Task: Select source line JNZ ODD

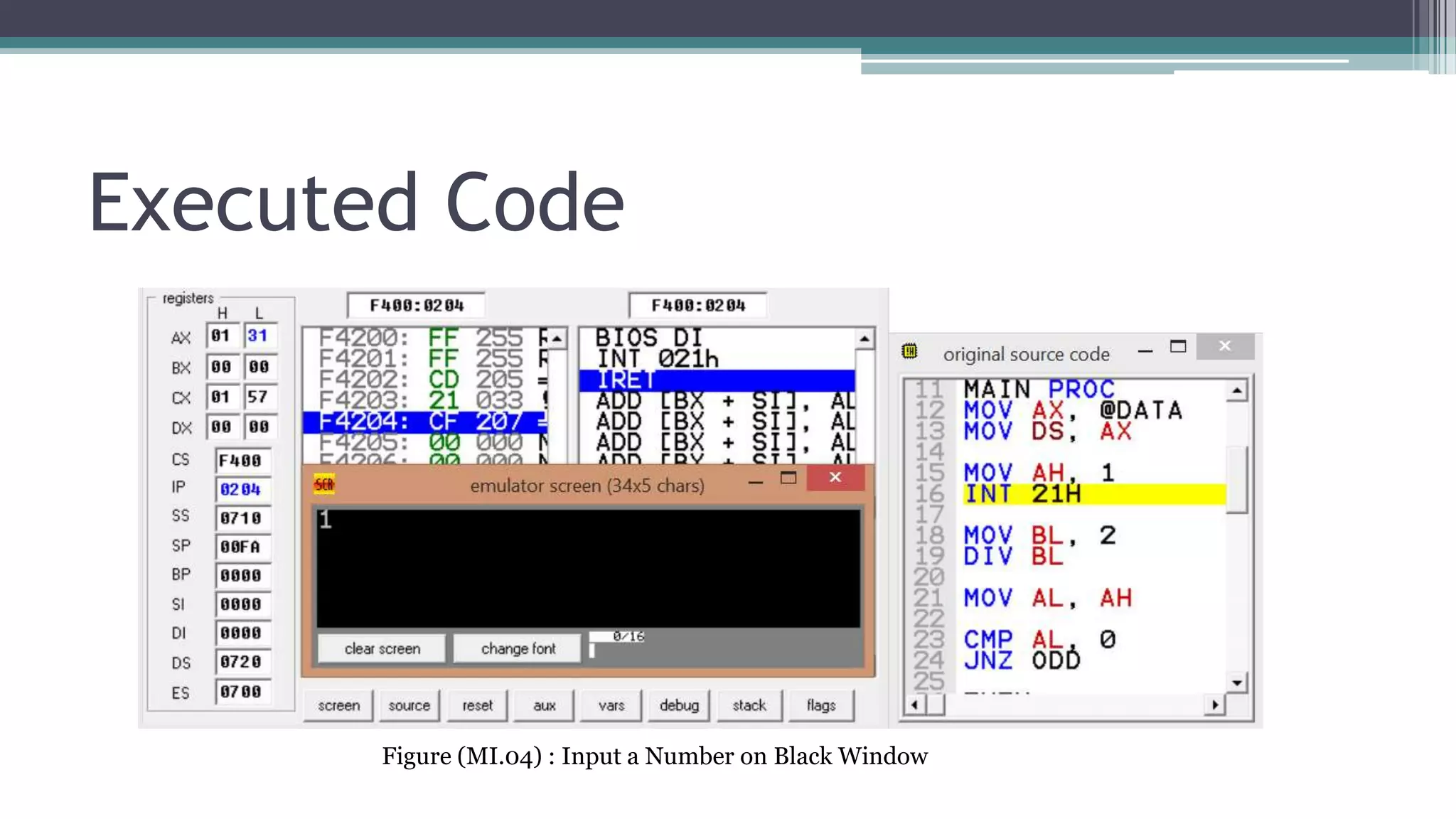Action: click(1022, 660)
